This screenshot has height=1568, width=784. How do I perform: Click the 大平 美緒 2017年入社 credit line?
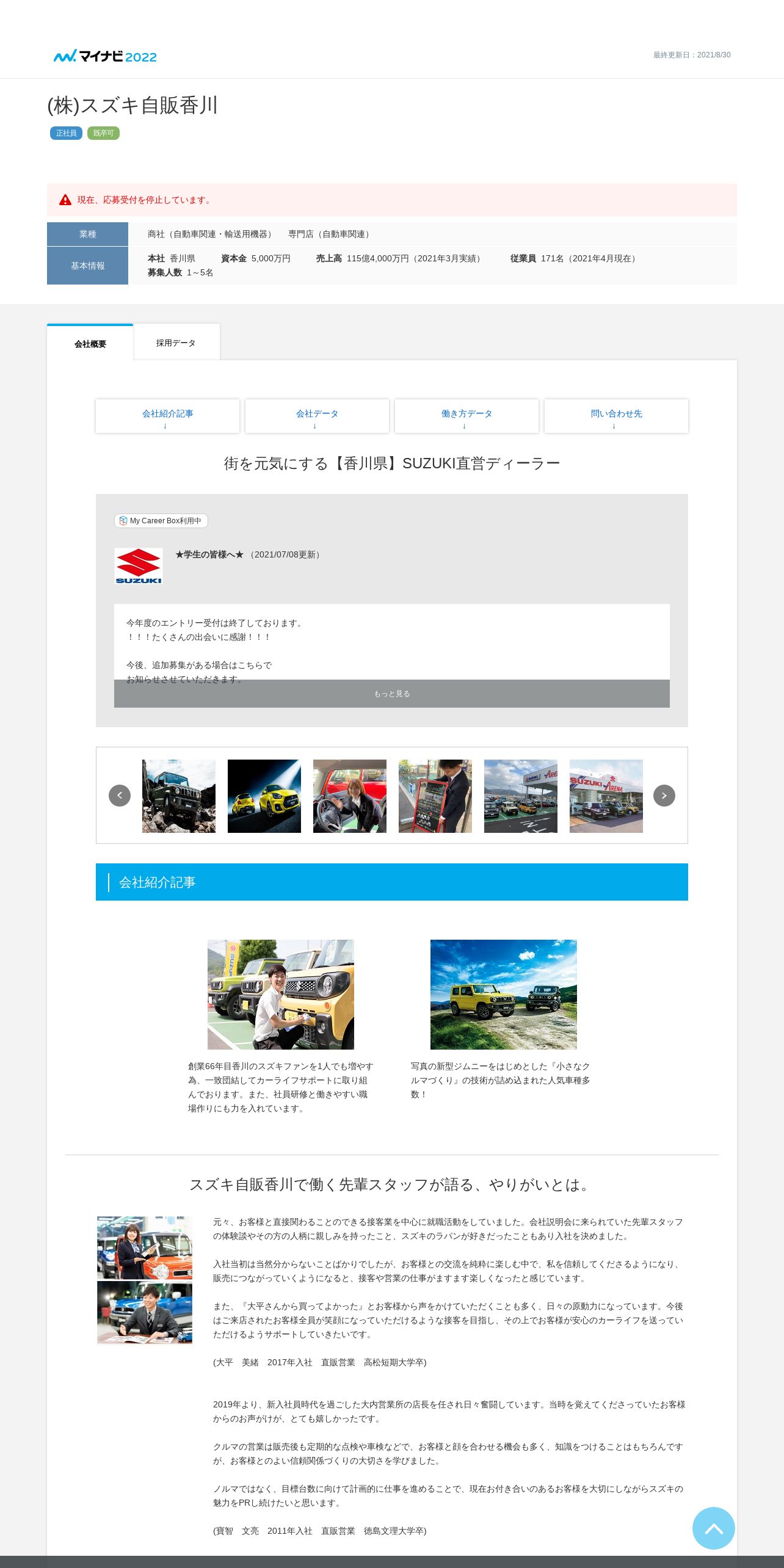319,1362
